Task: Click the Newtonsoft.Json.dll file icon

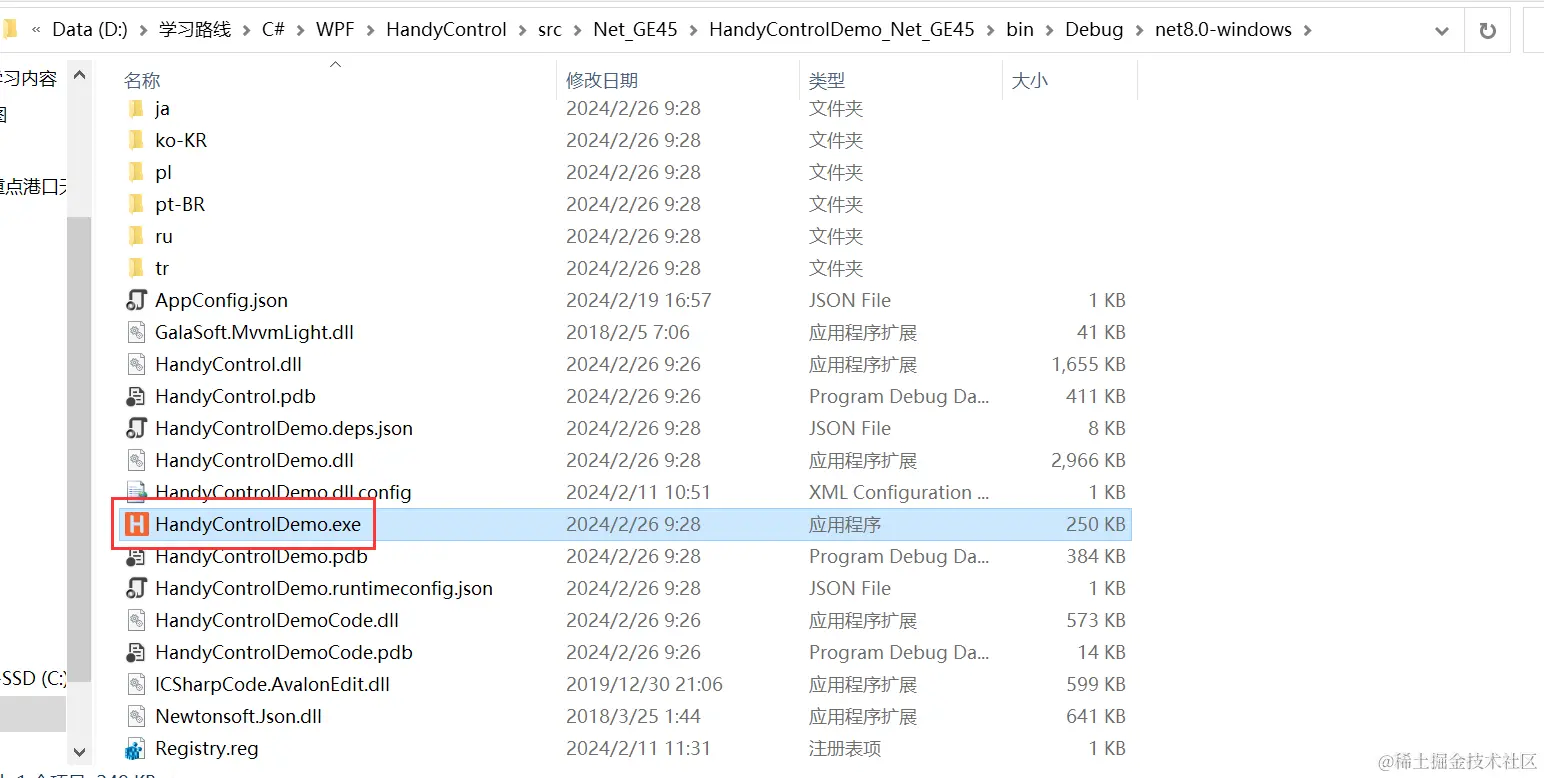Action: click(137, 716)
